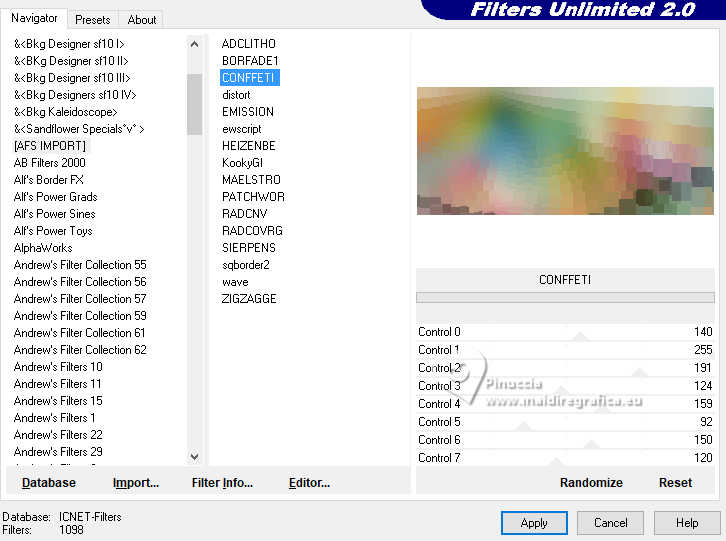Select Andrew's Filter Collection 59
Image resolution: width=726 pixels, height=541 pixels.
click(x=80, y=316)
